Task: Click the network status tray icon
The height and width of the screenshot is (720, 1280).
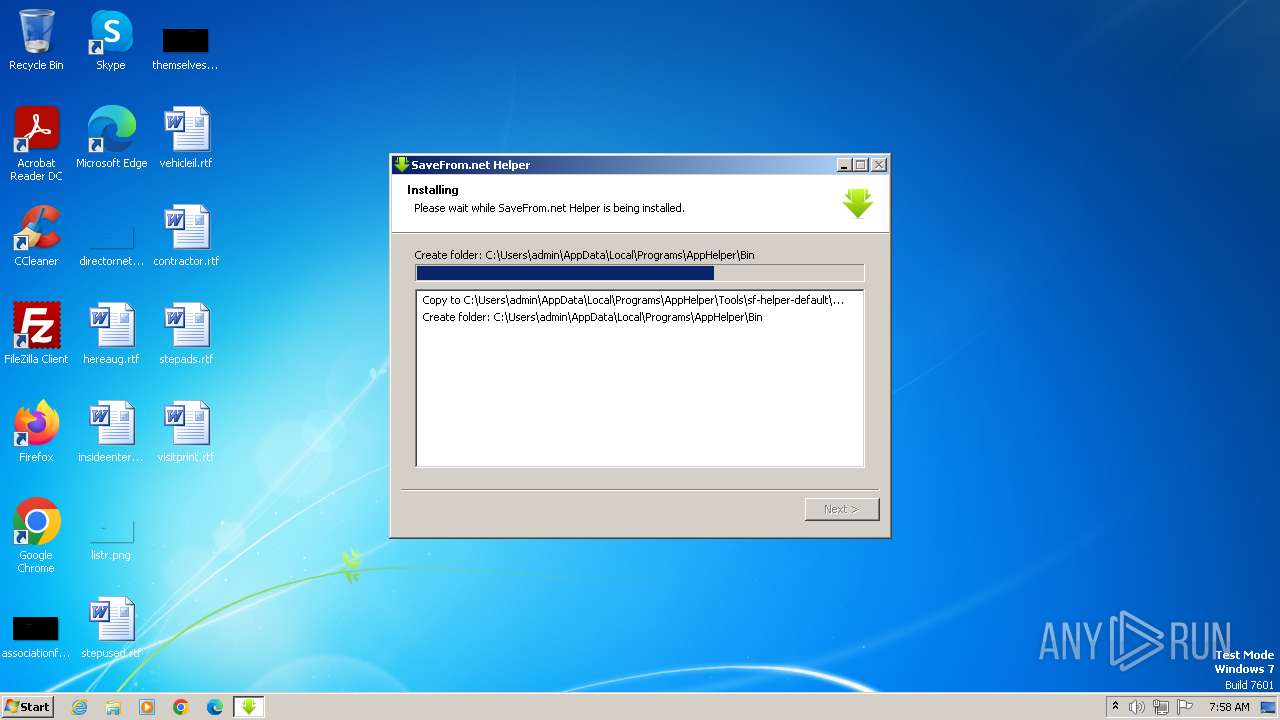Action: coord(1161,707)
